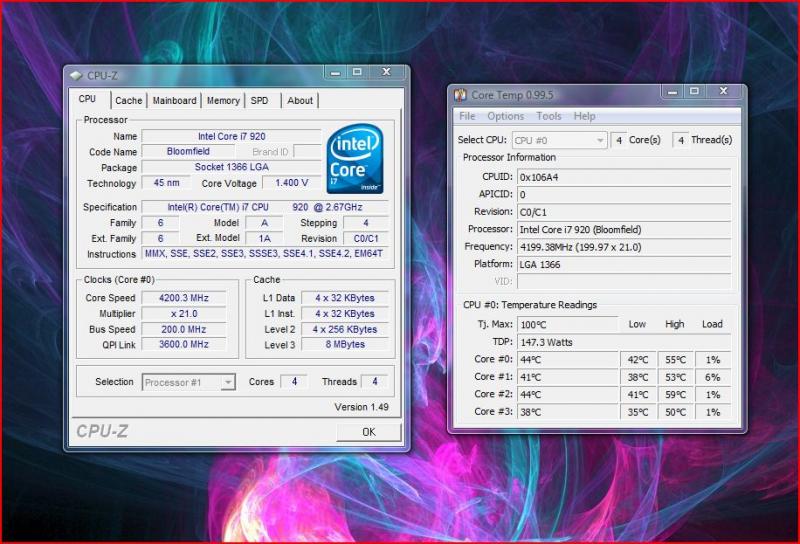Click the empty VID field

624,282
